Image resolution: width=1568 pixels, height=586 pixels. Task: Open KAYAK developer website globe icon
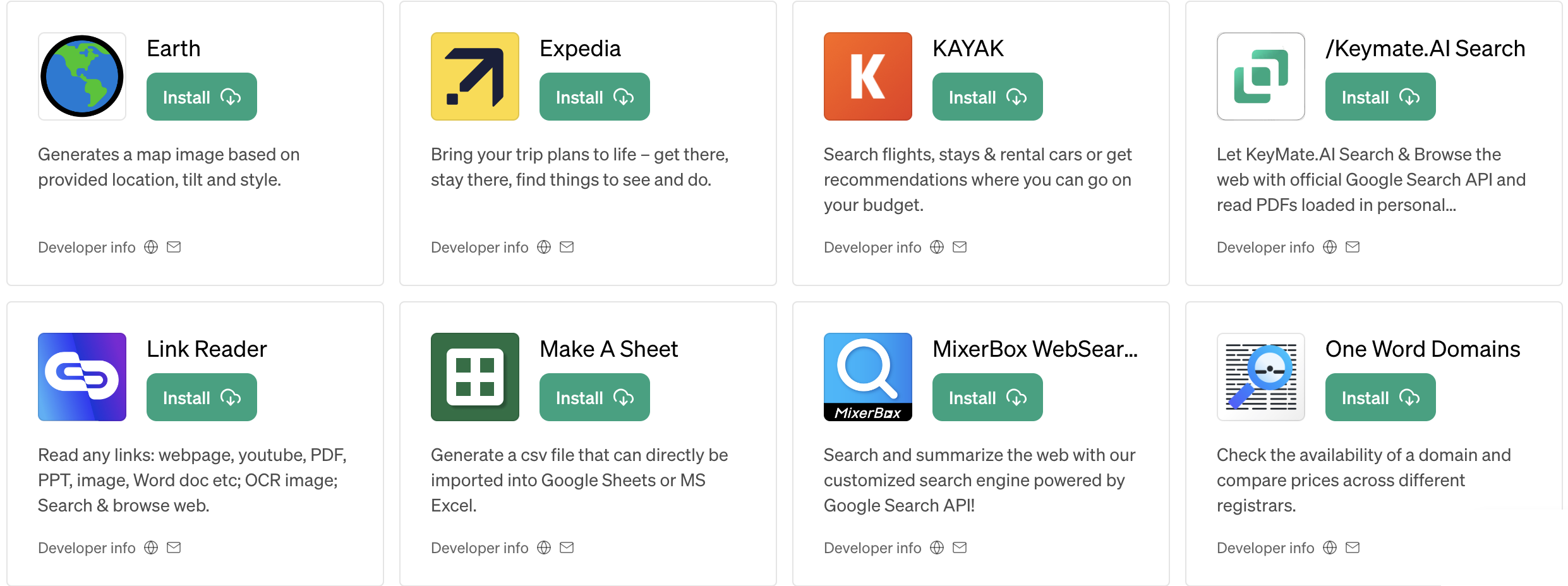pos(937,247)
